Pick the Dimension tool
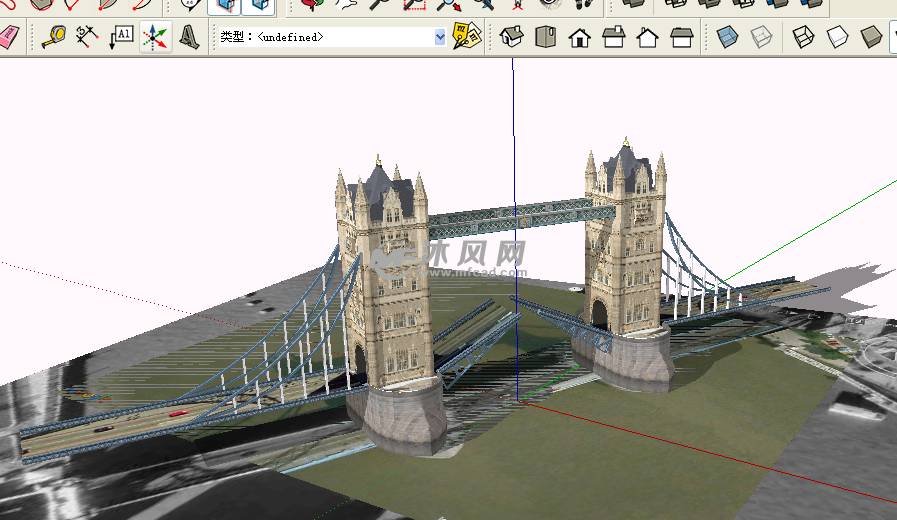This screenshot has height=520, width=897. (88, 38)
